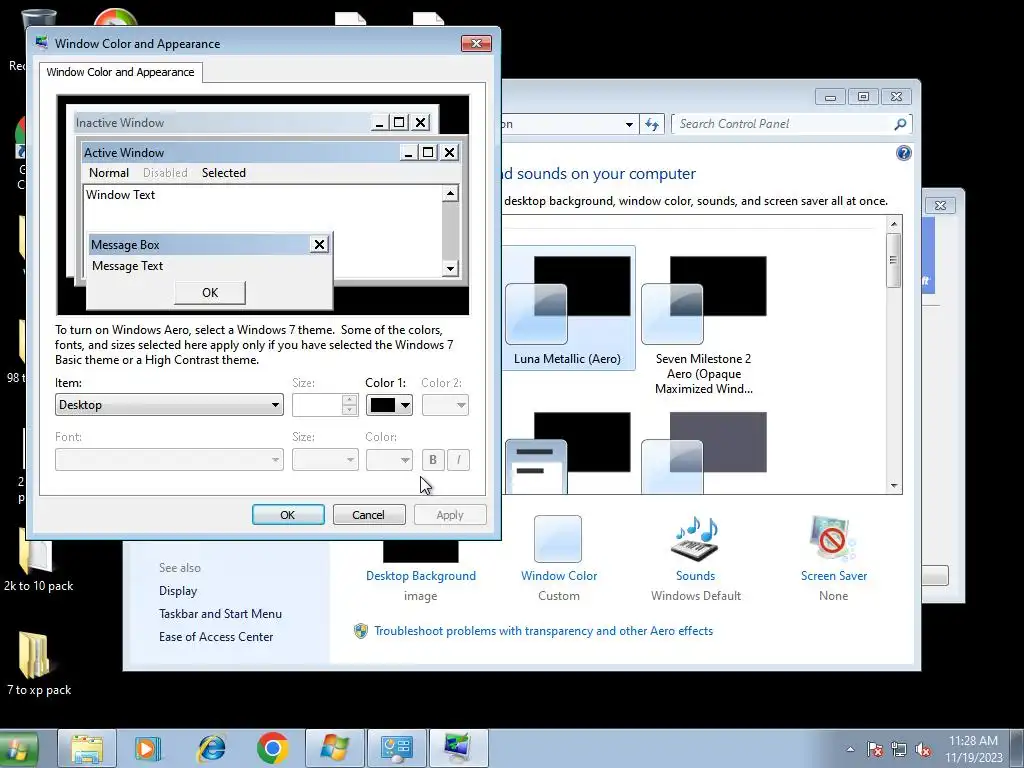Open the font Size dropdown
Viewport: 1024px width, 768px height.
[x=325, y=460]
